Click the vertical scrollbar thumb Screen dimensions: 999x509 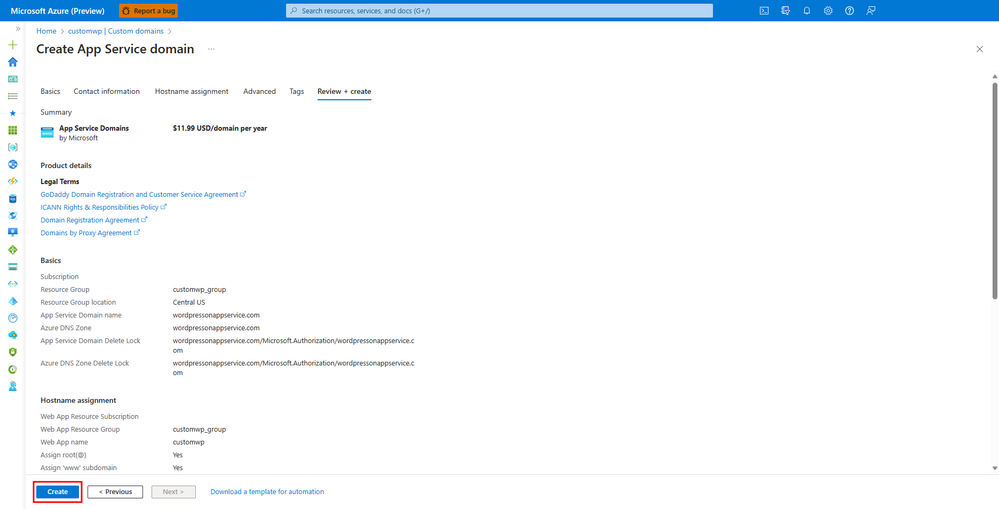pyautogui.click(x=995, y=189)
